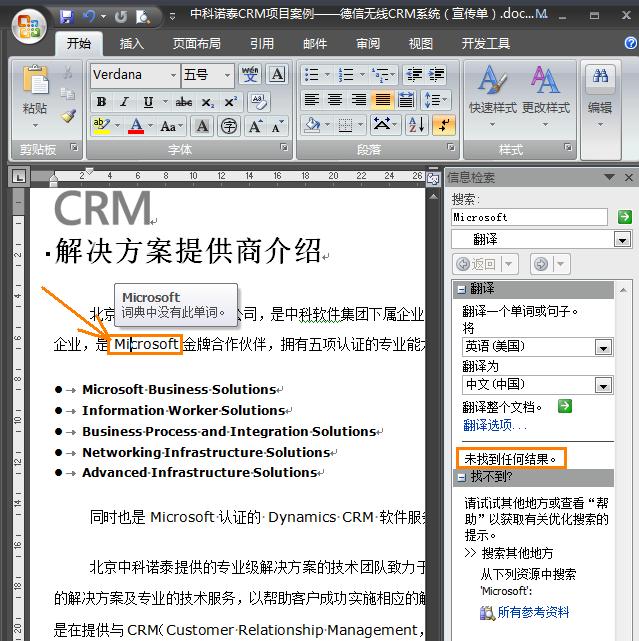
Task: Open the 翻译 service dropdown
Action: (623, 240)
